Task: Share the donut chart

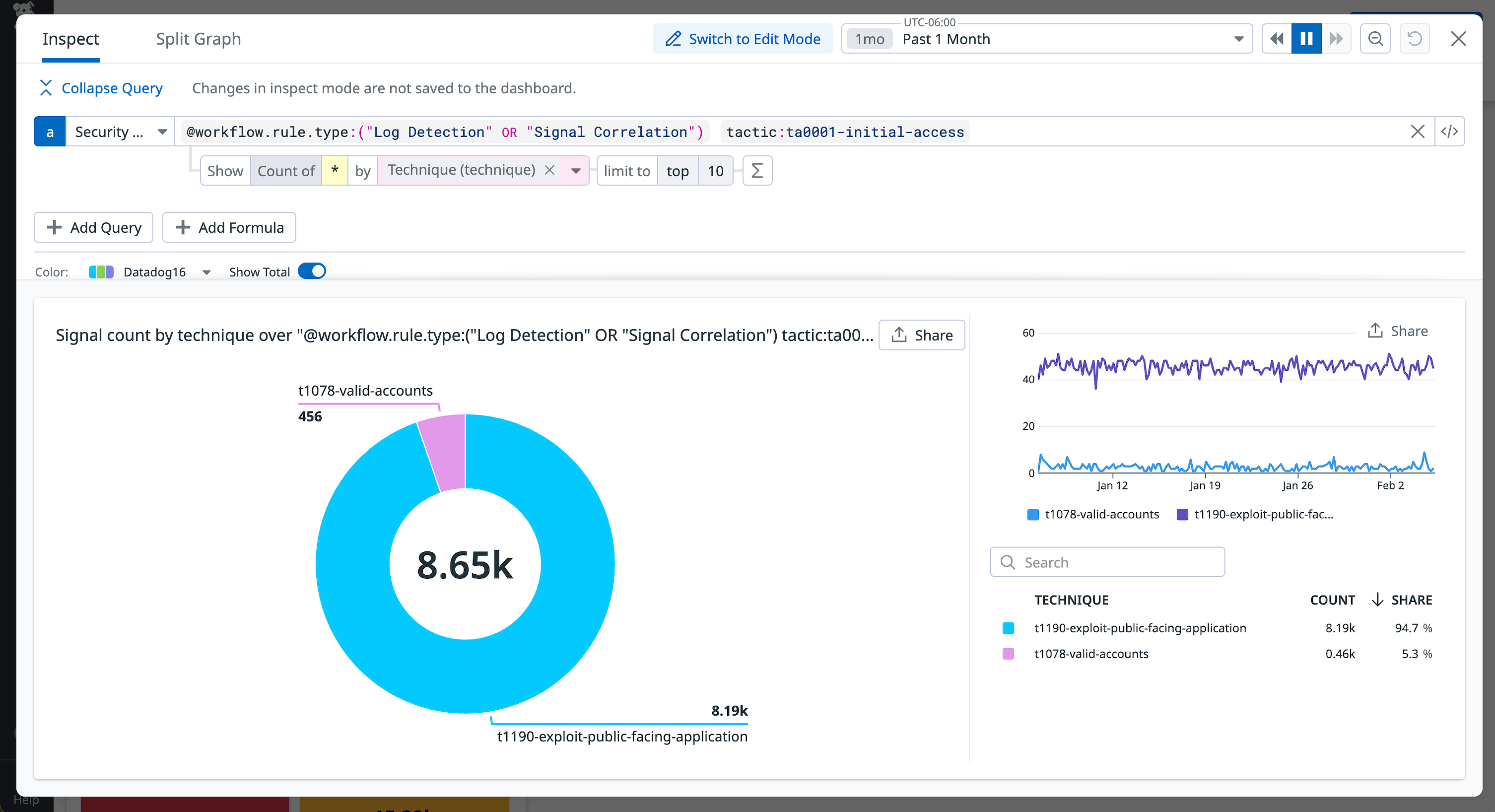Action: click(x=922, y=335)
